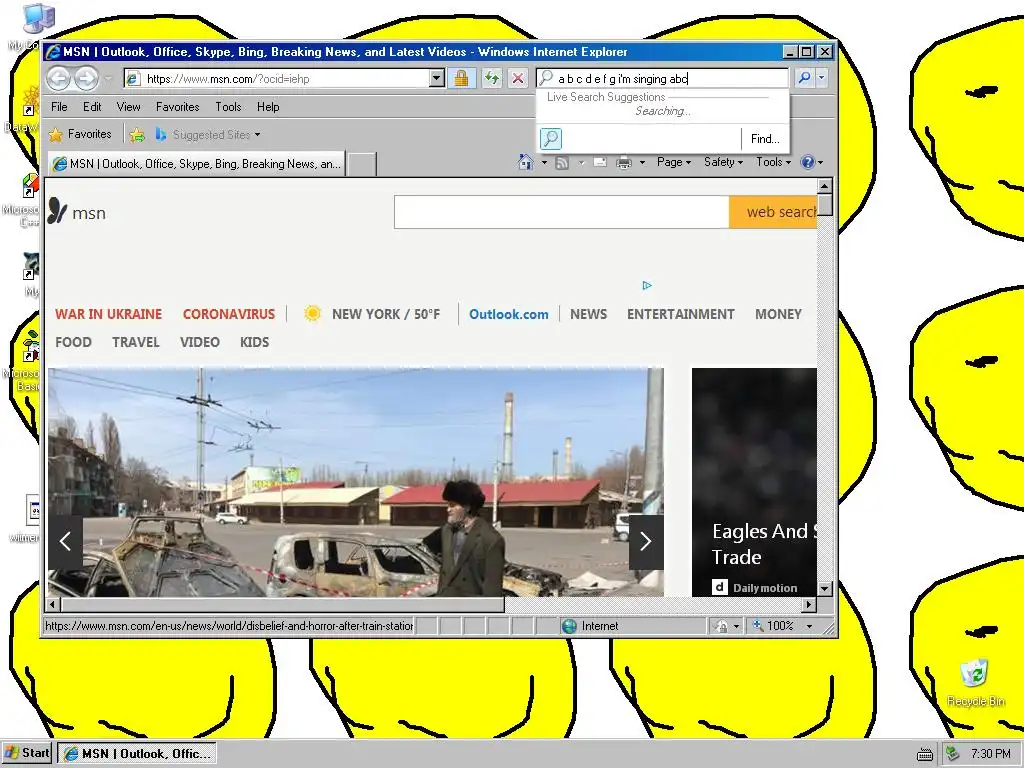Viewport: 1024px width, 768px height.
Task: Click the Read Mail envelope icon
Action: [x=600, y=162]
